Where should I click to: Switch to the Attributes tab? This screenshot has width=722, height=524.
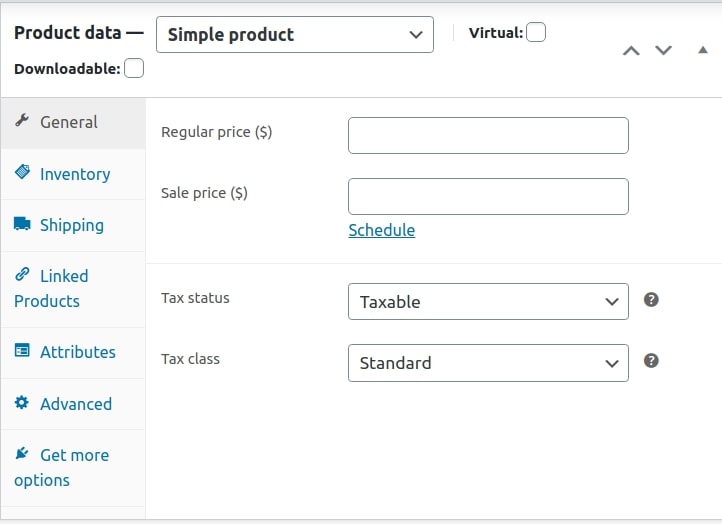point(73,353)
